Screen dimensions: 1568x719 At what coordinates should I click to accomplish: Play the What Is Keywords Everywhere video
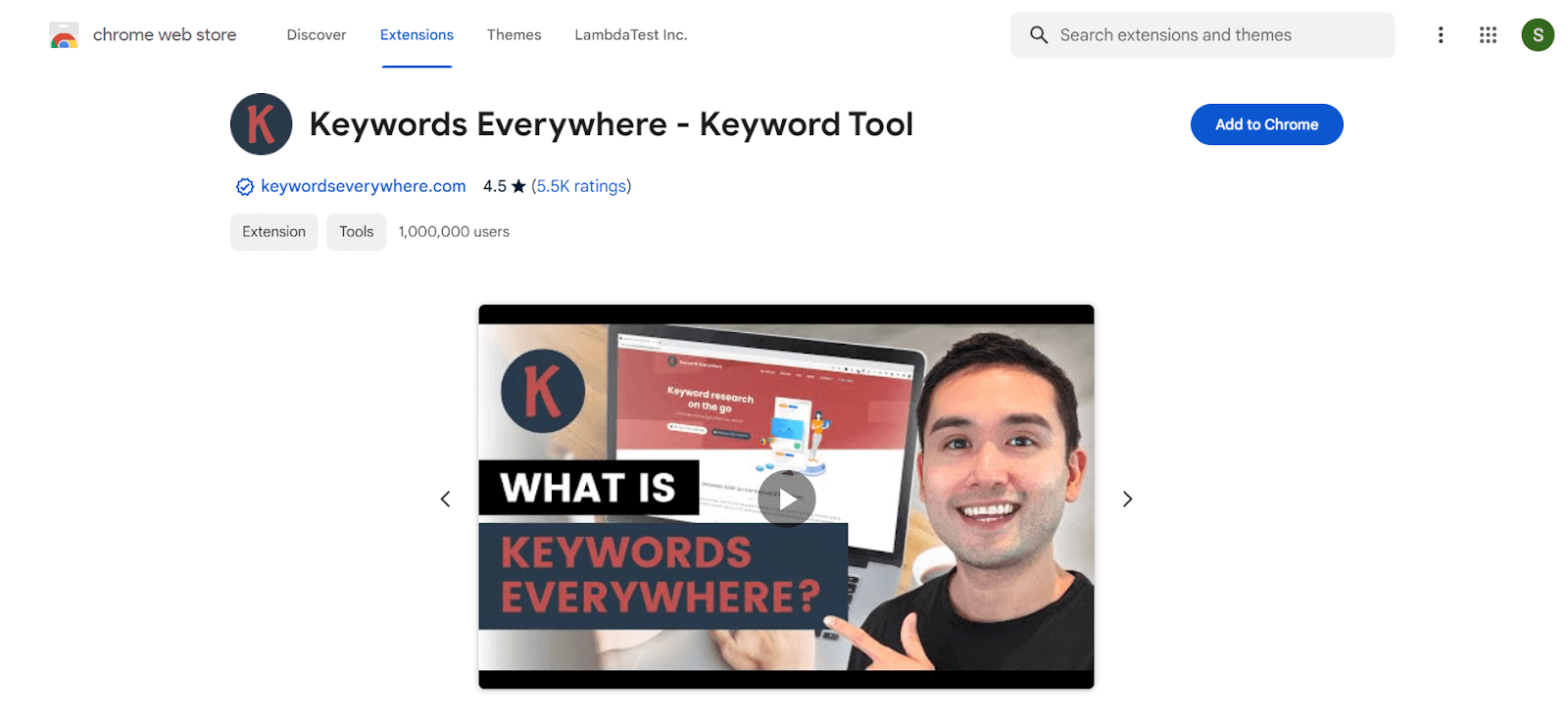786,499
